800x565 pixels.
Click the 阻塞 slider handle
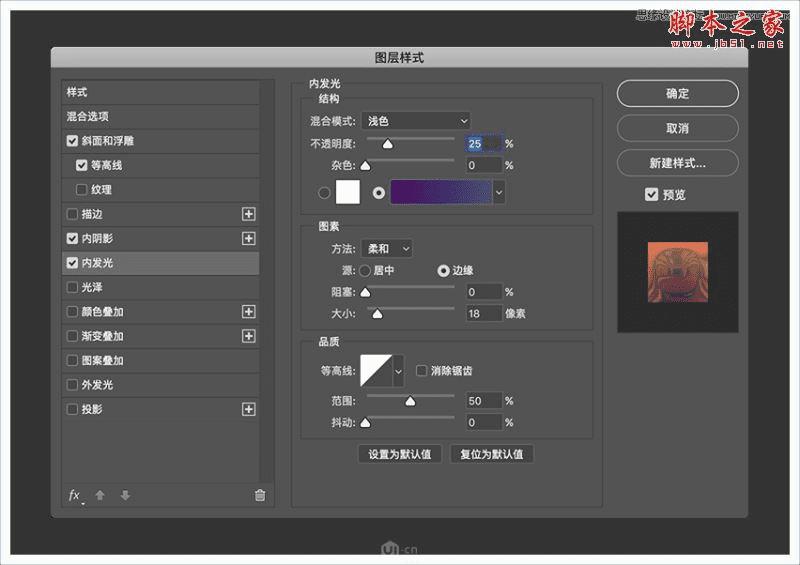[365, 292]
